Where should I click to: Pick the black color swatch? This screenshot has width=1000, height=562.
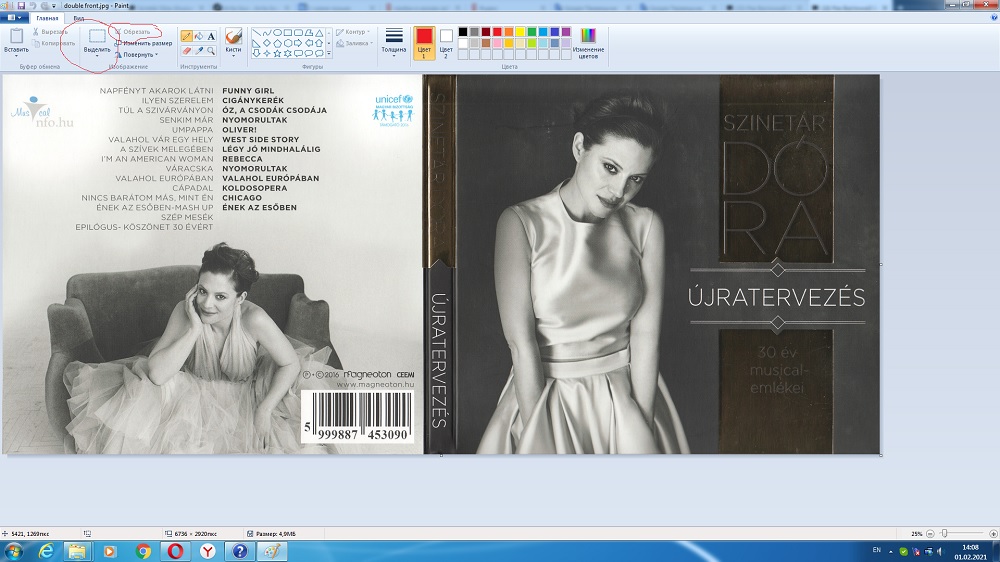pyautogui.click(x=463, y=32)
